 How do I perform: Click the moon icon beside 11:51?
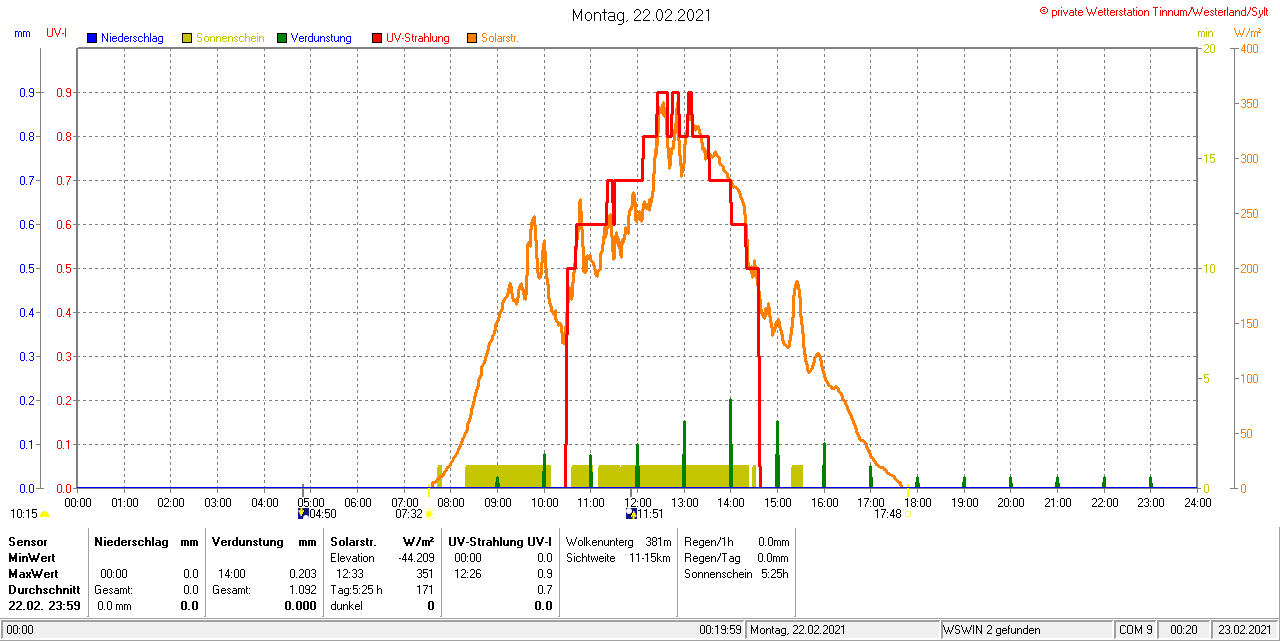click(x=631, y=513)
